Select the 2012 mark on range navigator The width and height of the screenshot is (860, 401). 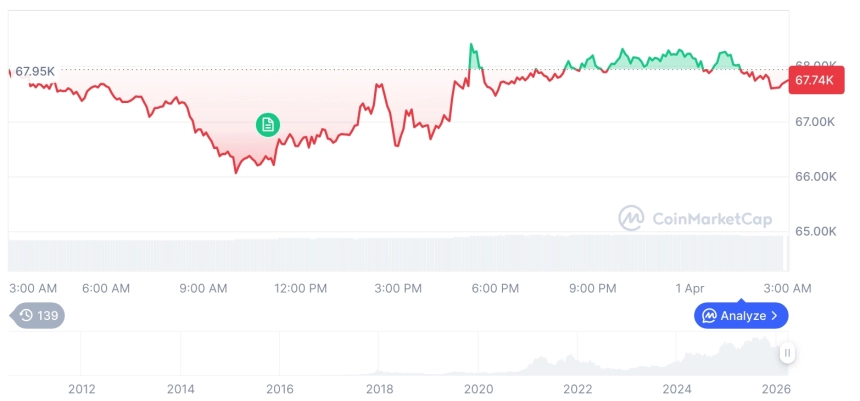click(81, 389)
